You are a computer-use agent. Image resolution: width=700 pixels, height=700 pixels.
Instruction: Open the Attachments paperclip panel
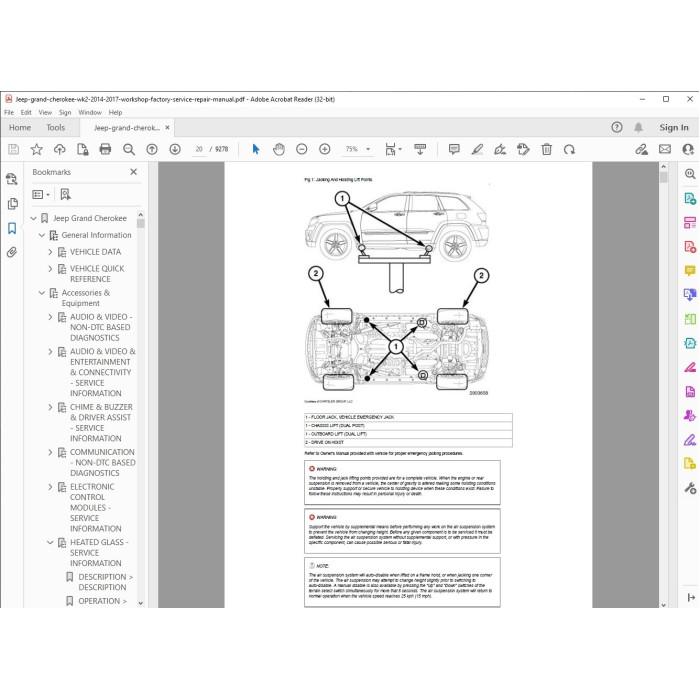pos(12,252)
